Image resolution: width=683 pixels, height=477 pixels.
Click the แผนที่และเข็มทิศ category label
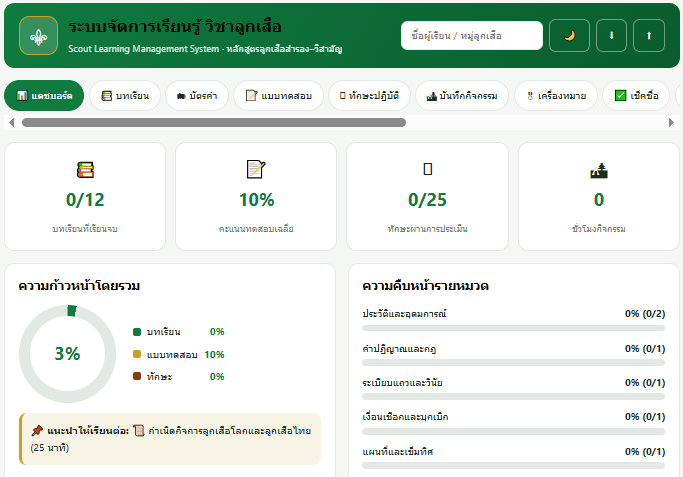click(x=398, y=452)
